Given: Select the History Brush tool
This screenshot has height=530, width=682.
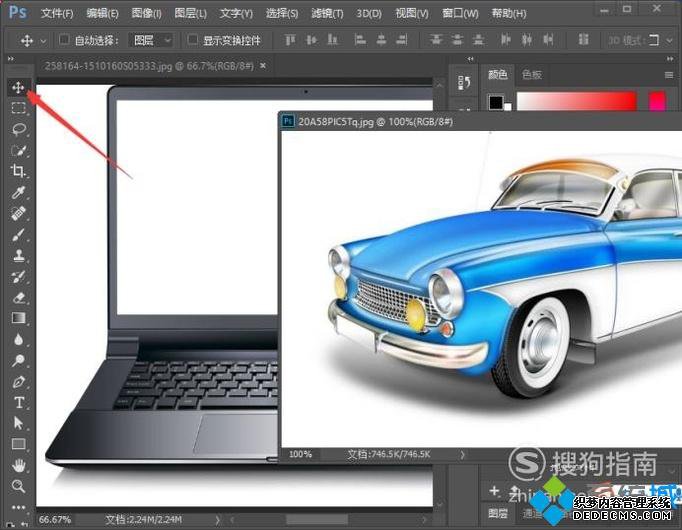Looking at the screenshot, I should [x=18, y=277].
